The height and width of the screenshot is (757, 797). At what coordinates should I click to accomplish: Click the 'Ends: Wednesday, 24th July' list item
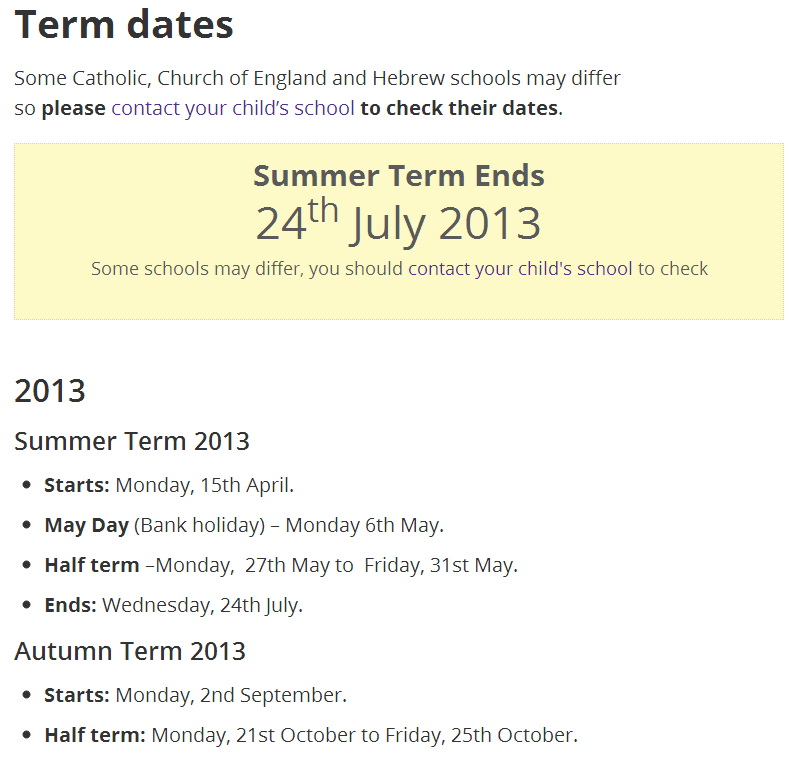click(x=173, y=605)
